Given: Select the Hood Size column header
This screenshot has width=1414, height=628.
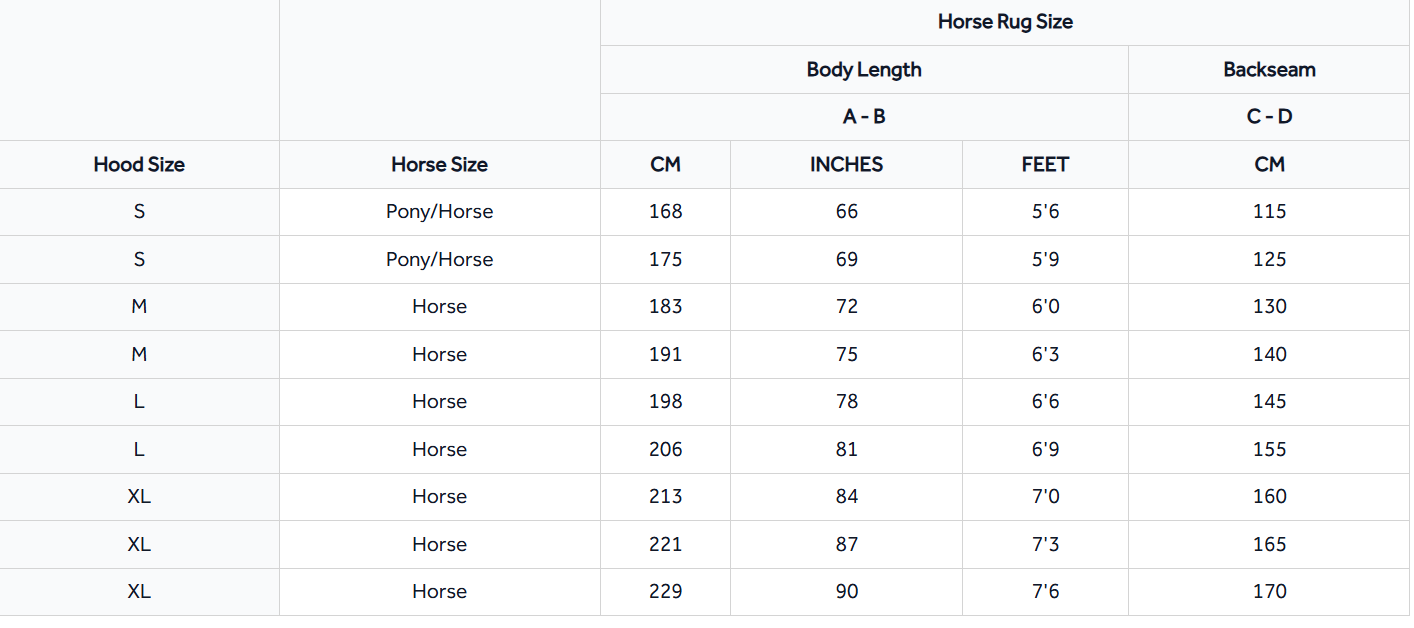Looking at the screenshot, I should click(x=139, y=164).
